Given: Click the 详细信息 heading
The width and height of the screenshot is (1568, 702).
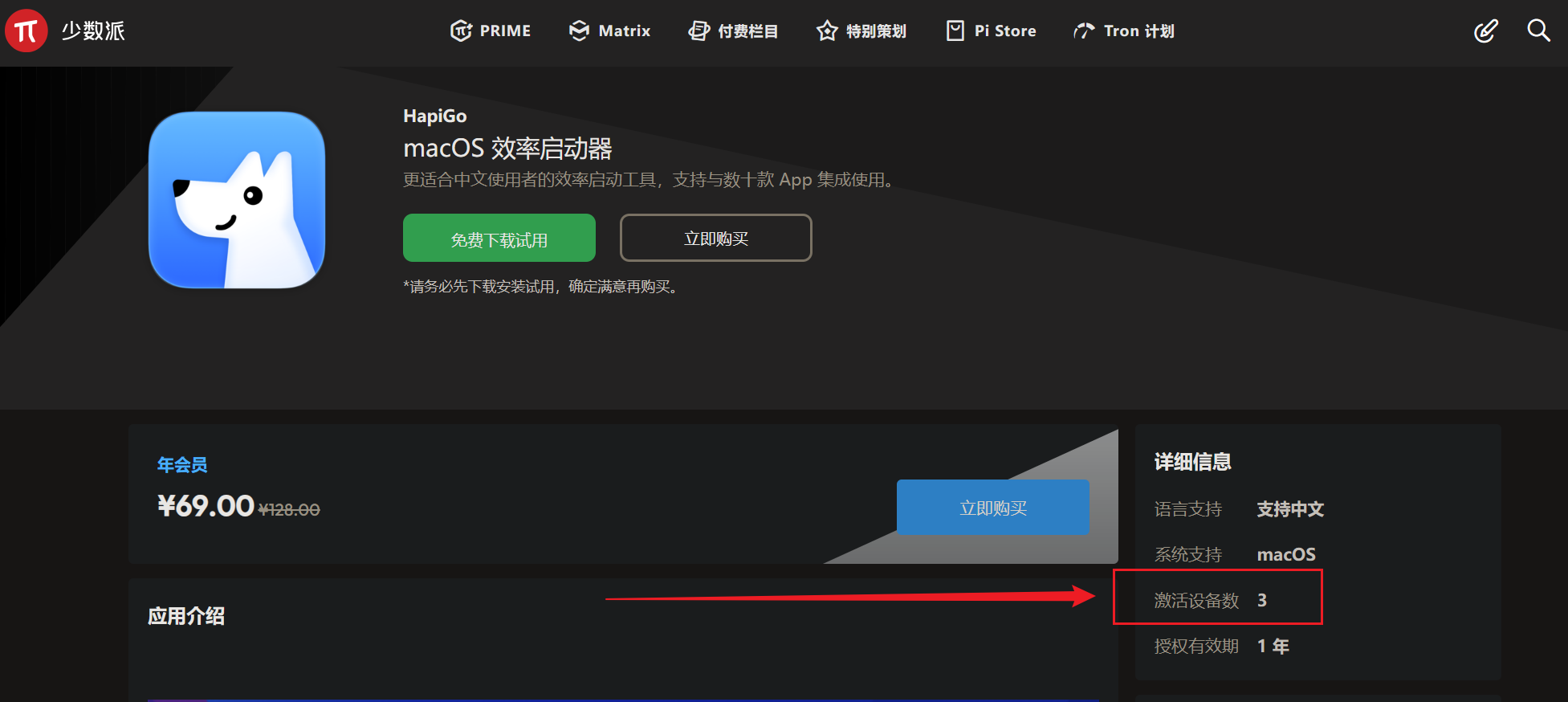Looking at the screenshot, I should pos(1193,462).
